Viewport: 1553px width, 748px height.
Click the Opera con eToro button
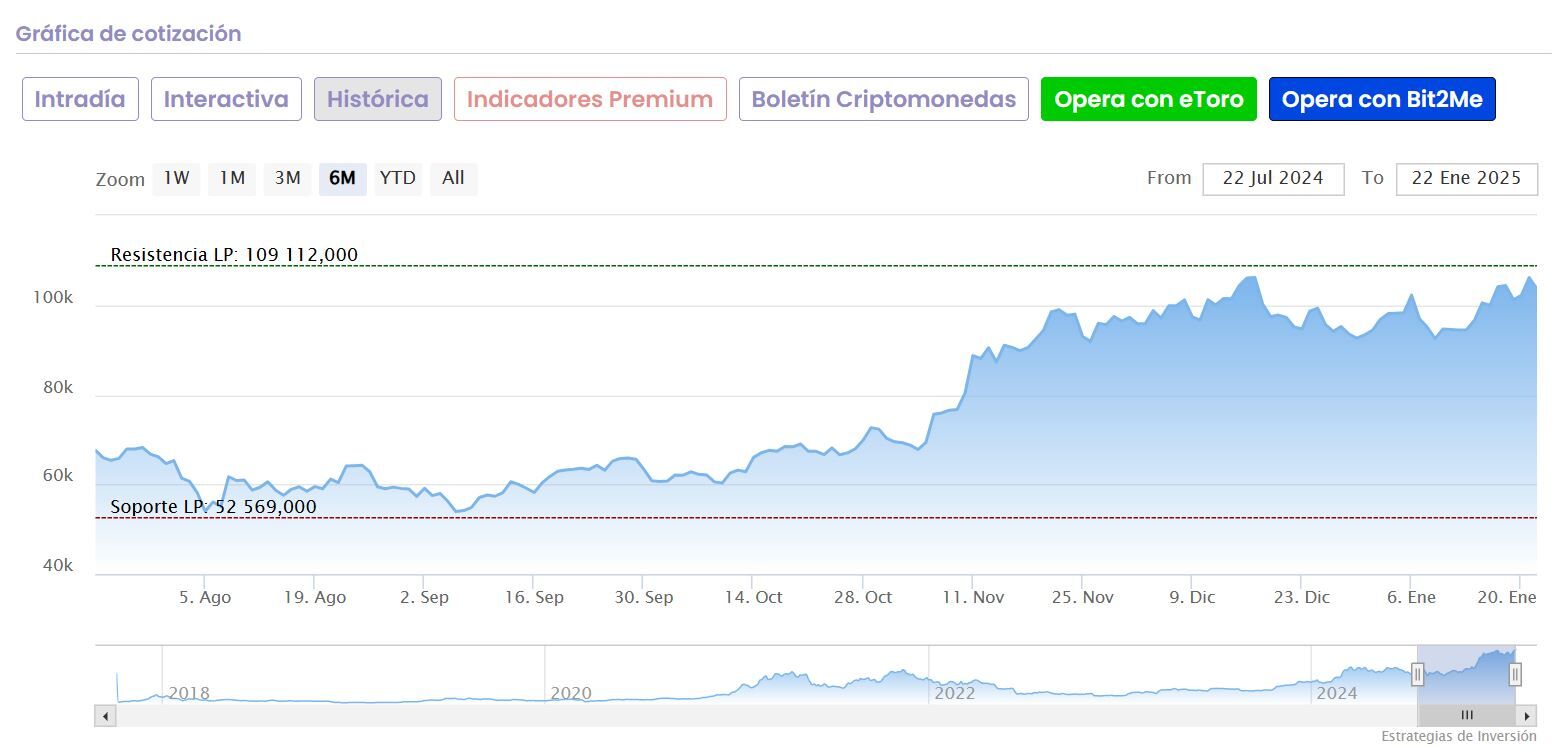[1148, 99]
